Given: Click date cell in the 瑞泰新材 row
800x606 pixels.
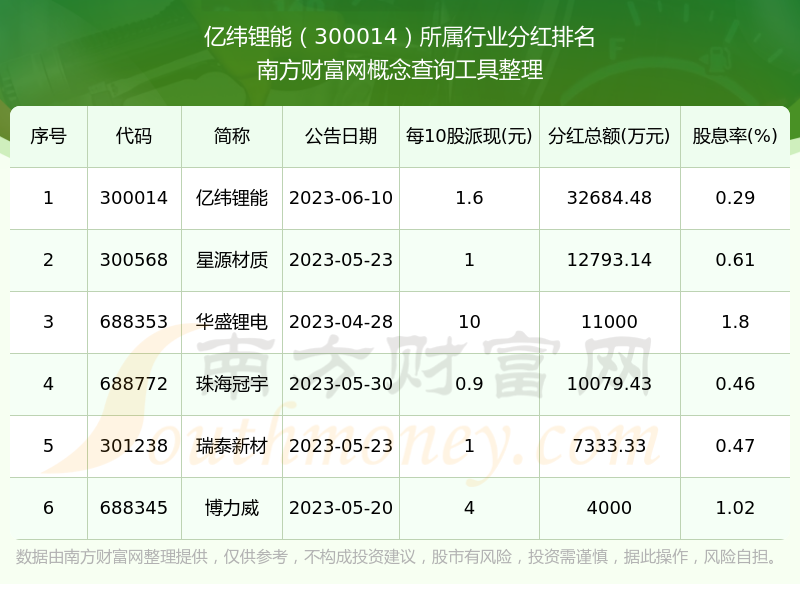Looking at the screenshot, I should click(341, 446).
